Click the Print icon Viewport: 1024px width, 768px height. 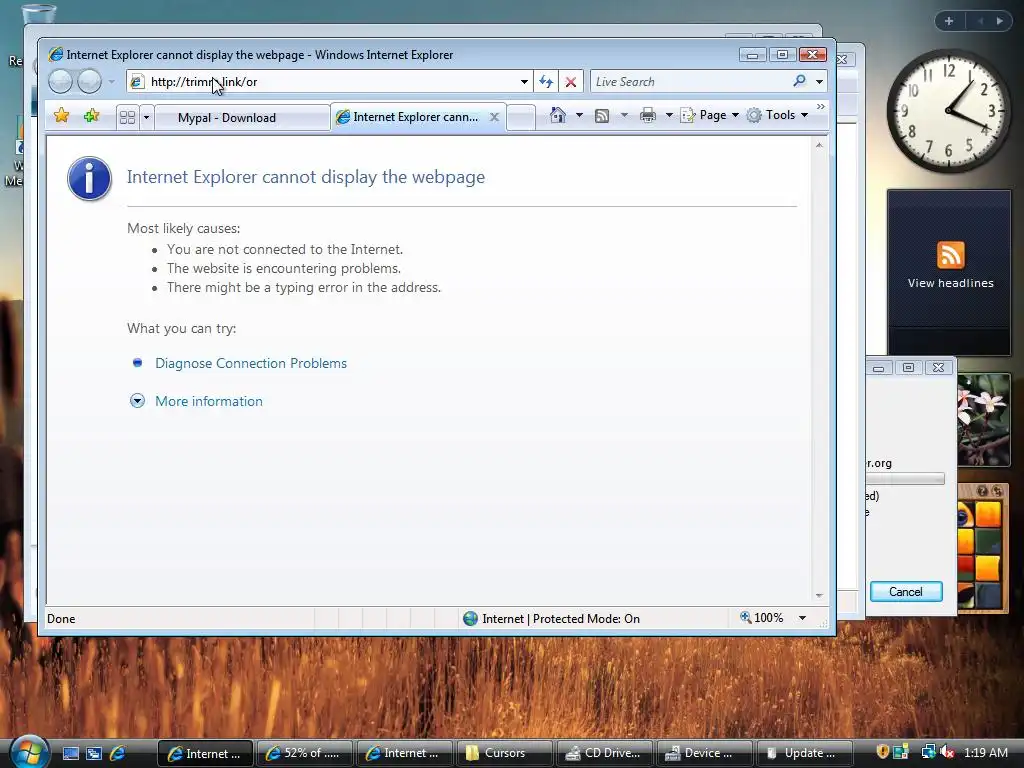point(648,116)
